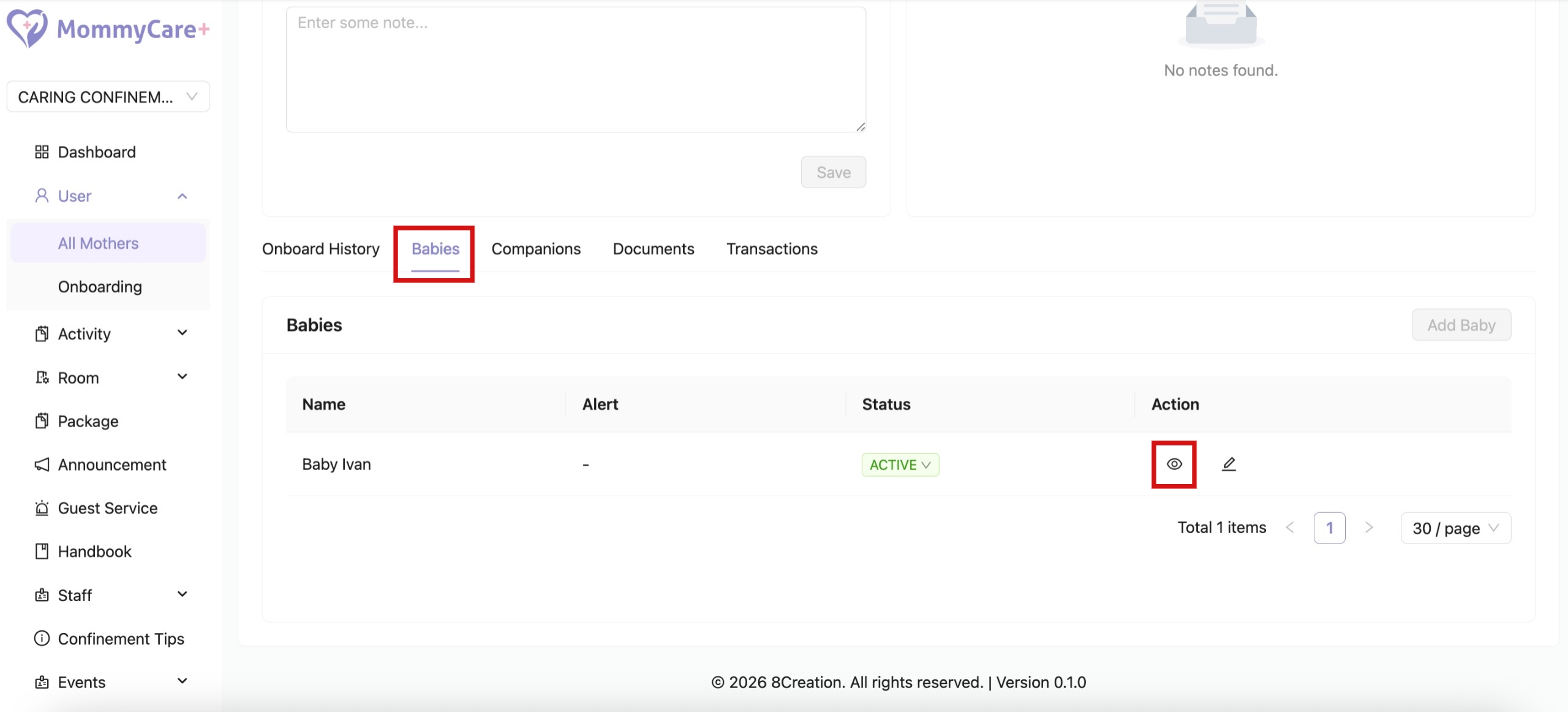Screen dimensions: 1568x712
Task: Click the Add Baby button
Action: (1461, 325)
